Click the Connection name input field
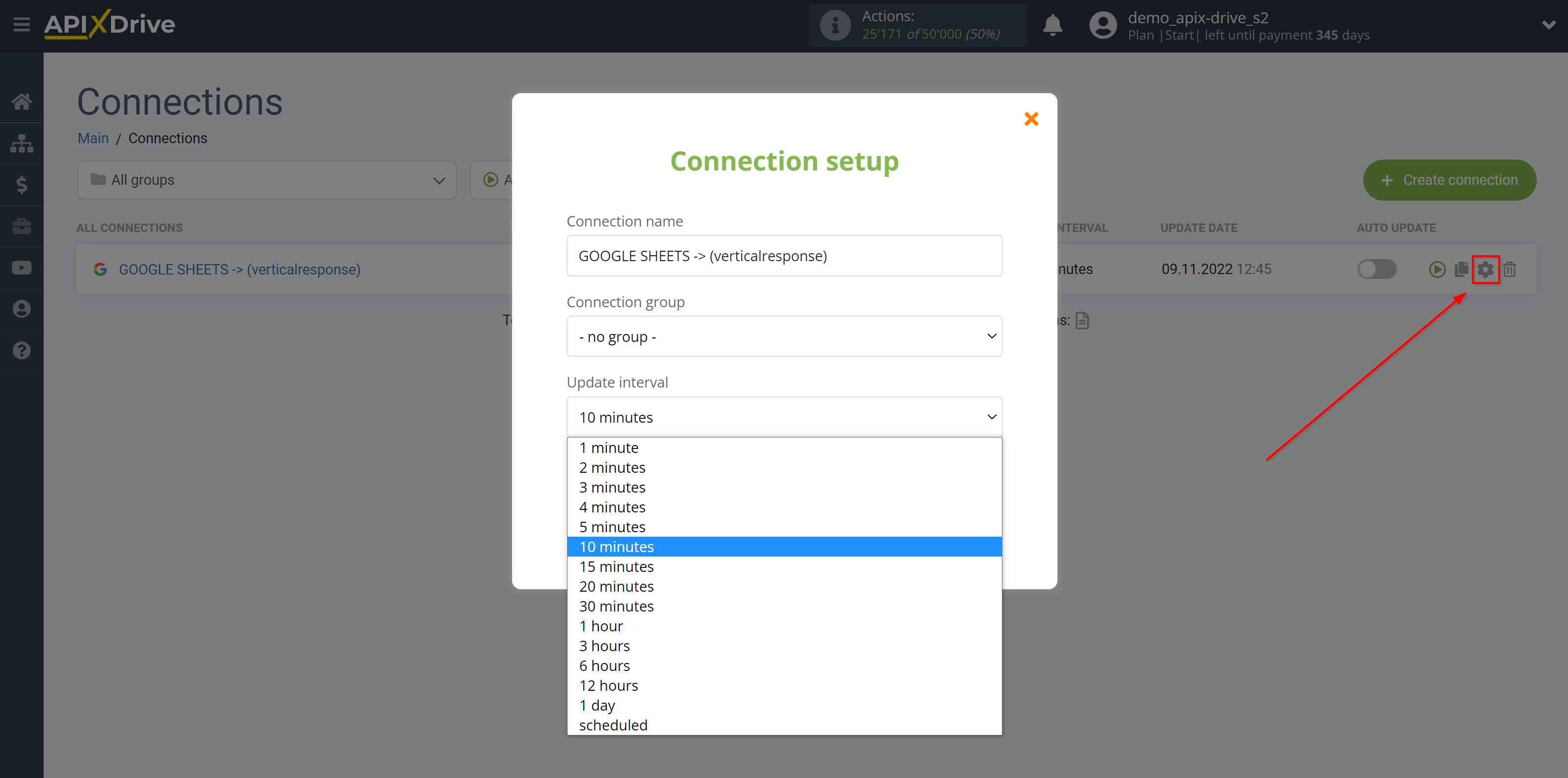1568x778 pixels. click(x=784, y=256)
